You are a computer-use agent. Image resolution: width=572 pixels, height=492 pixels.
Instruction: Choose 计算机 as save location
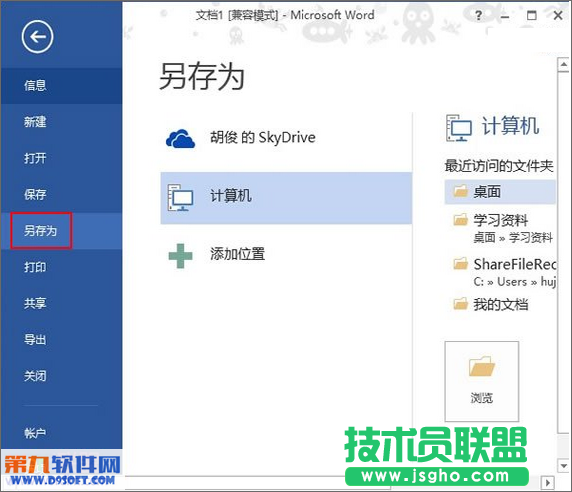[x=286, y=198]
